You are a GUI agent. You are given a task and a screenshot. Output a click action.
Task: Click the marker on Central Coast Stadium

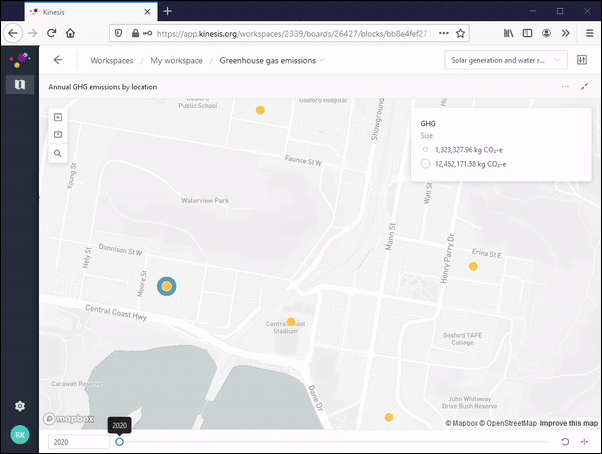pos(291,322)
